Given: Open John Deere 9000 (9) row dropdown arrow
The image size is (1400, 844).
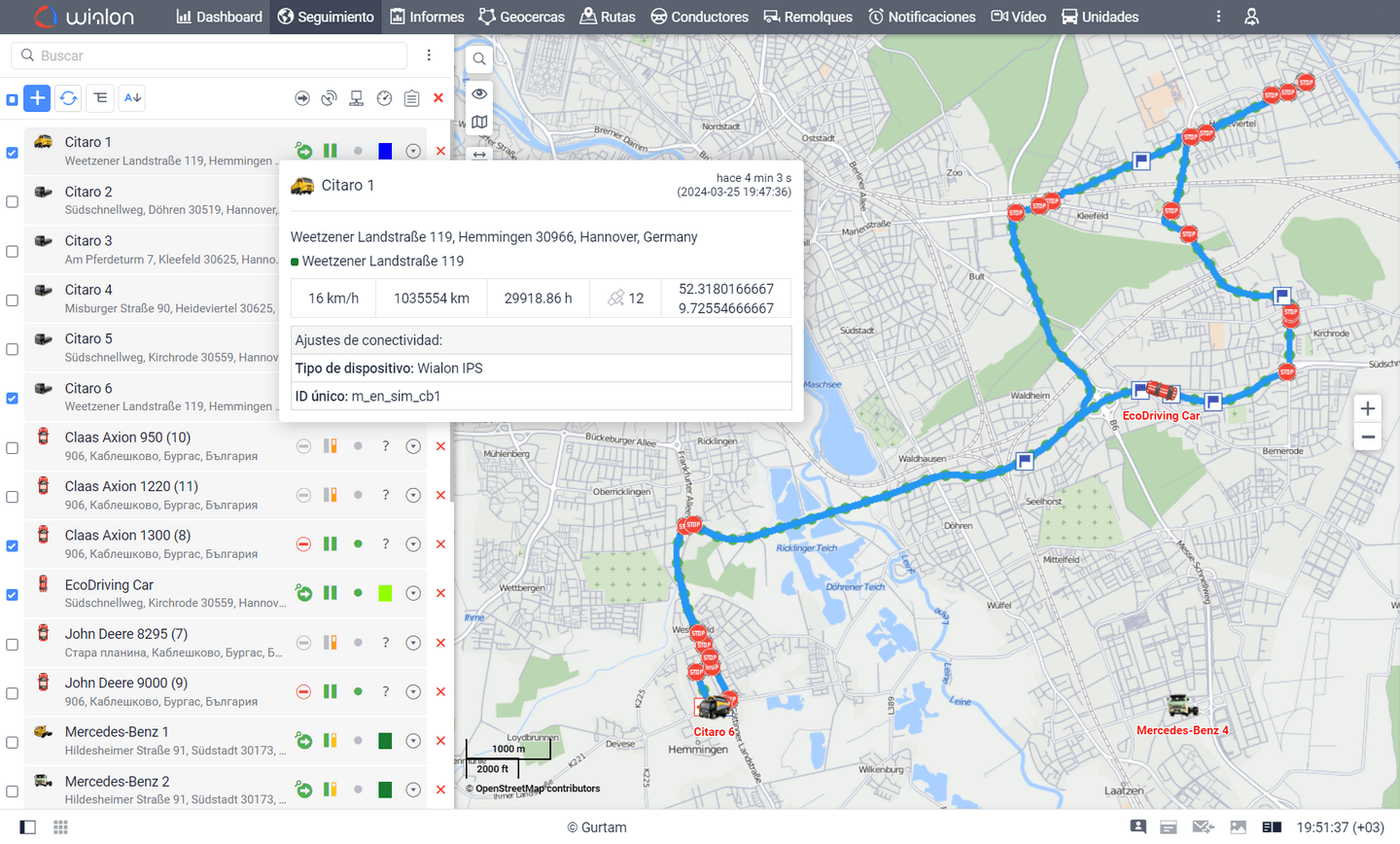Looking at the screenshot, I should 413,691.
